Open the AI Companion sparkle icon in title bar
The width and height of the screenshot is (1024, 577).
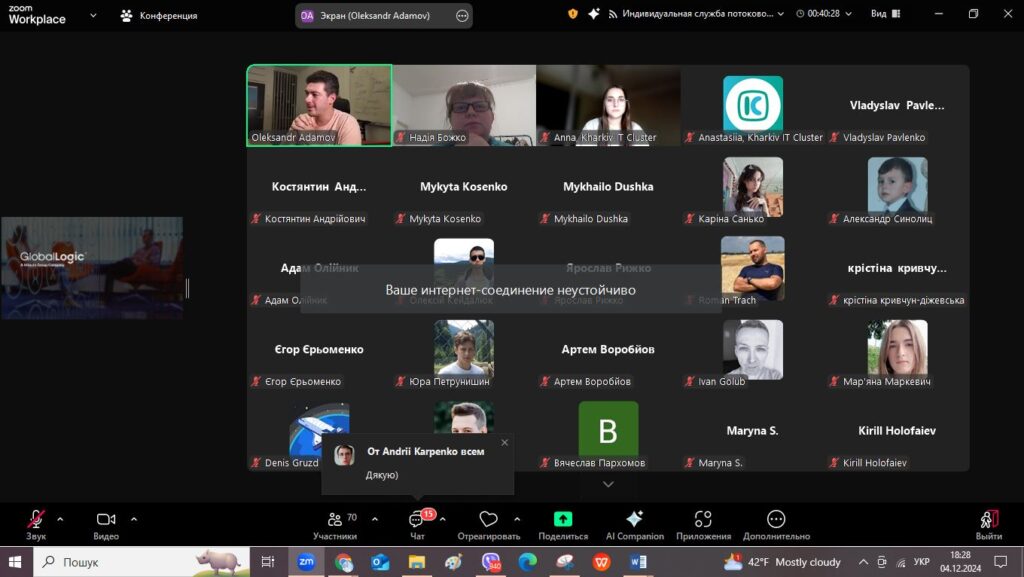point(594,14)
